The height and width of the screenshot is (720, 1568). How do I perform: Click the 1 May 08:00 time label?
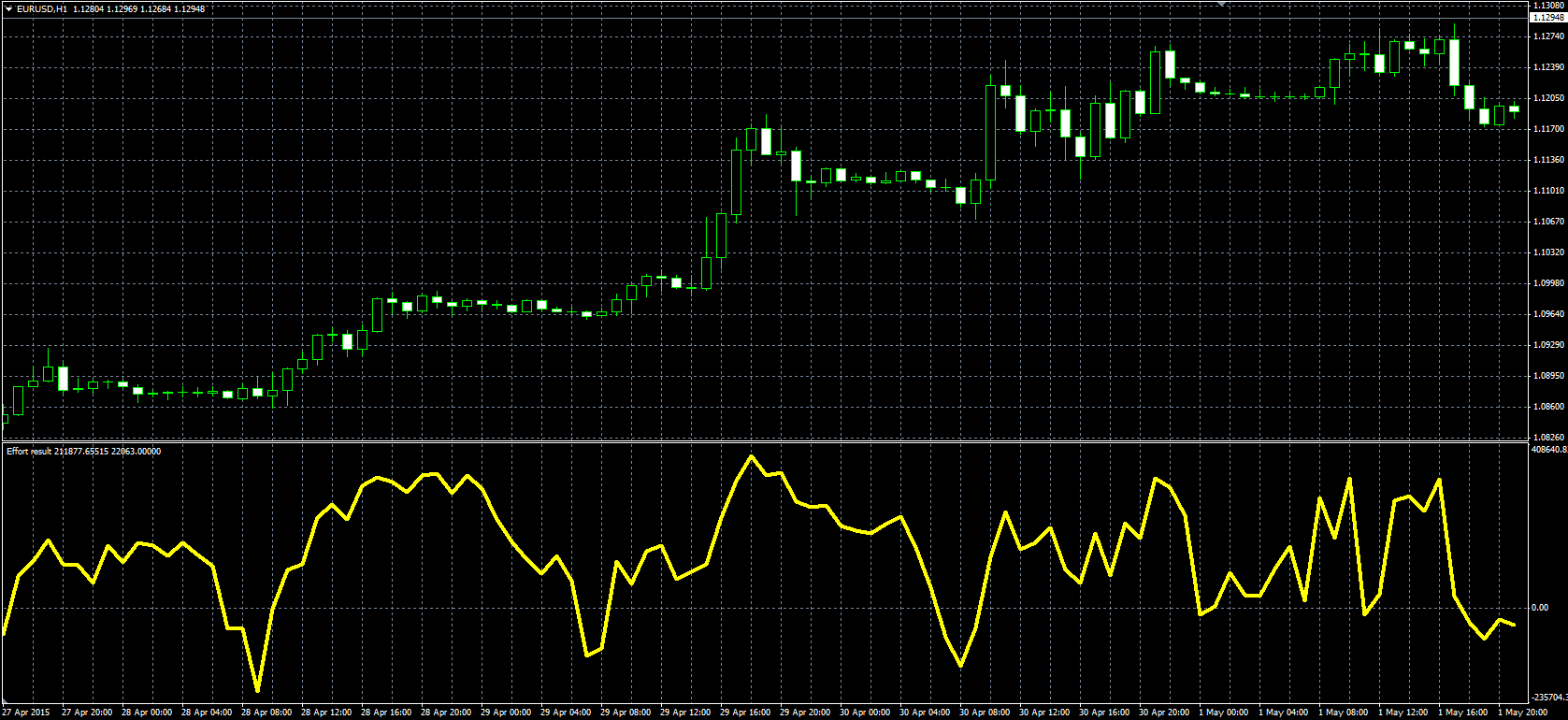(1344, 713)
